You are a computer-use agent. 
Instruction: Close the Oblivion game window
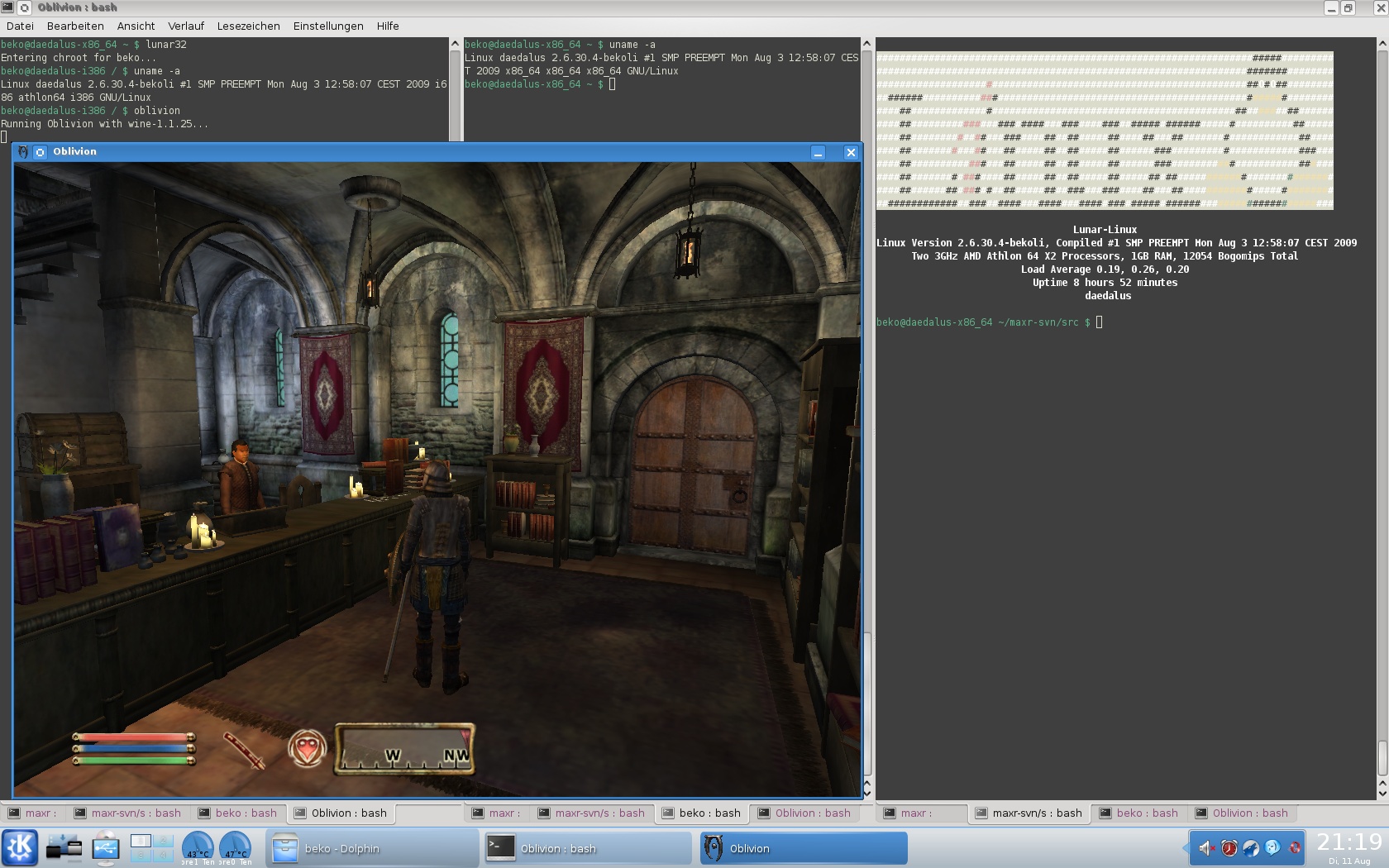point(851,153)
